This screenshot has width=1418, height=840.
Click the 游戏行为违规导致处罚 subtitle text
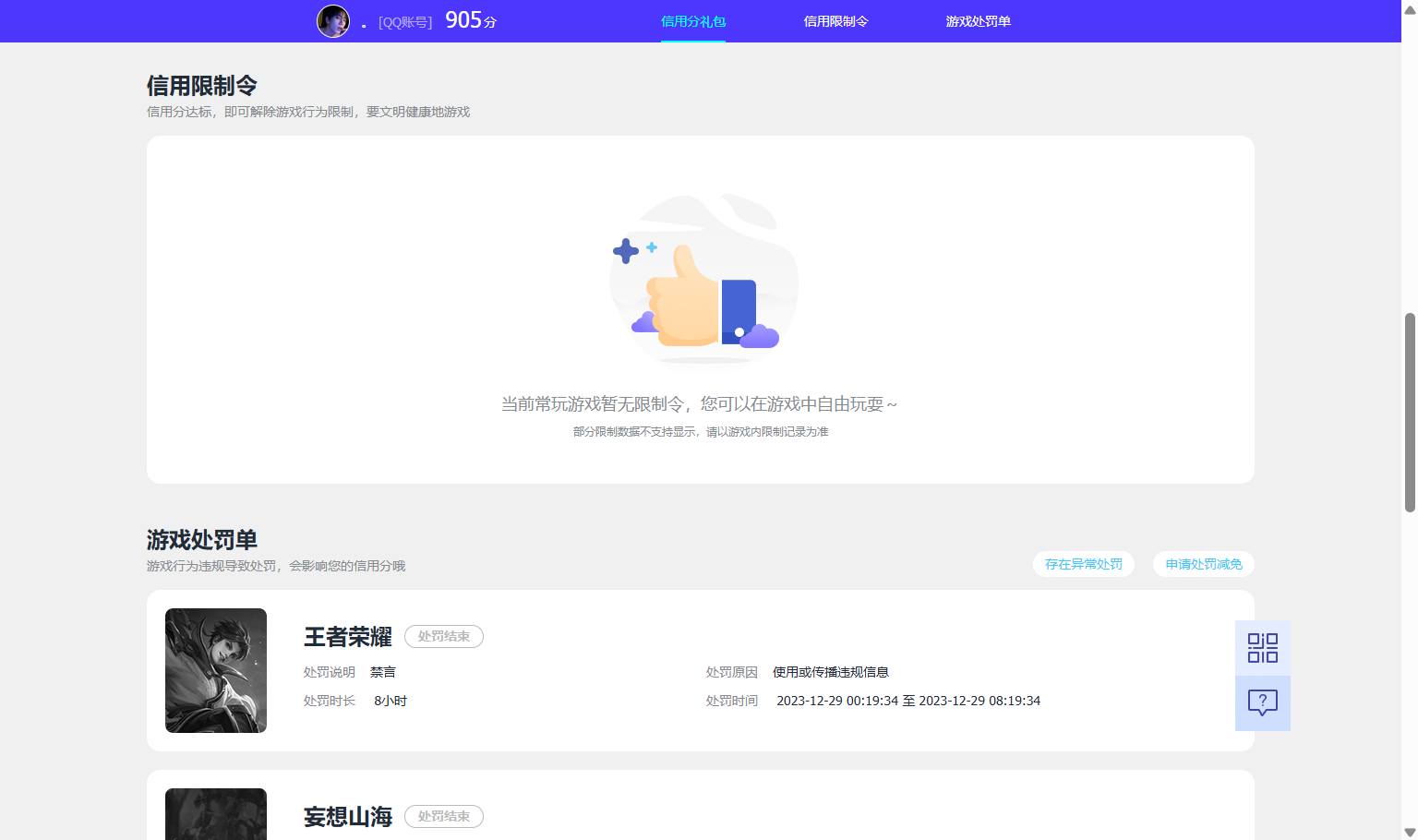click(276, 566)
